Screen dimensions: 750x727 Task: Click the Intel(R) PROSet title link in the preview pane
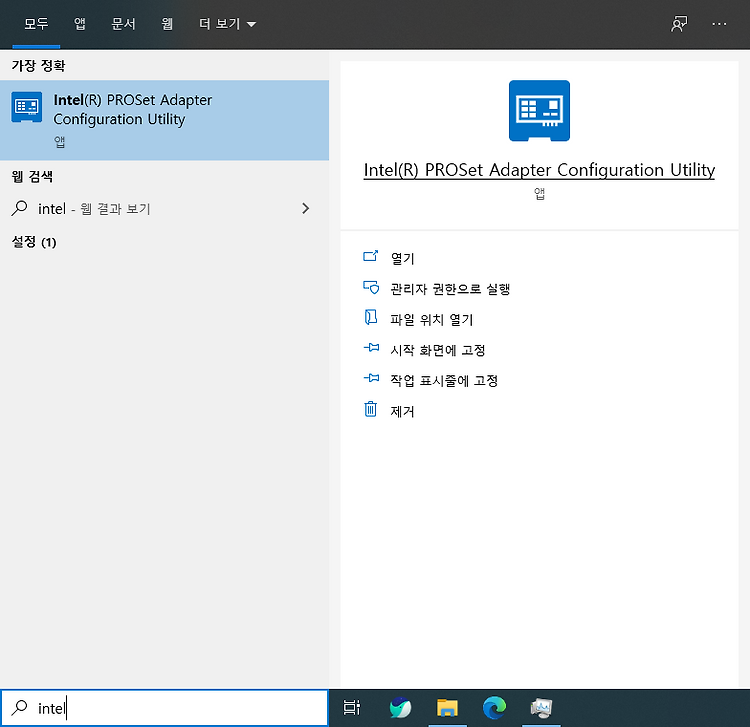coord(539,170)
